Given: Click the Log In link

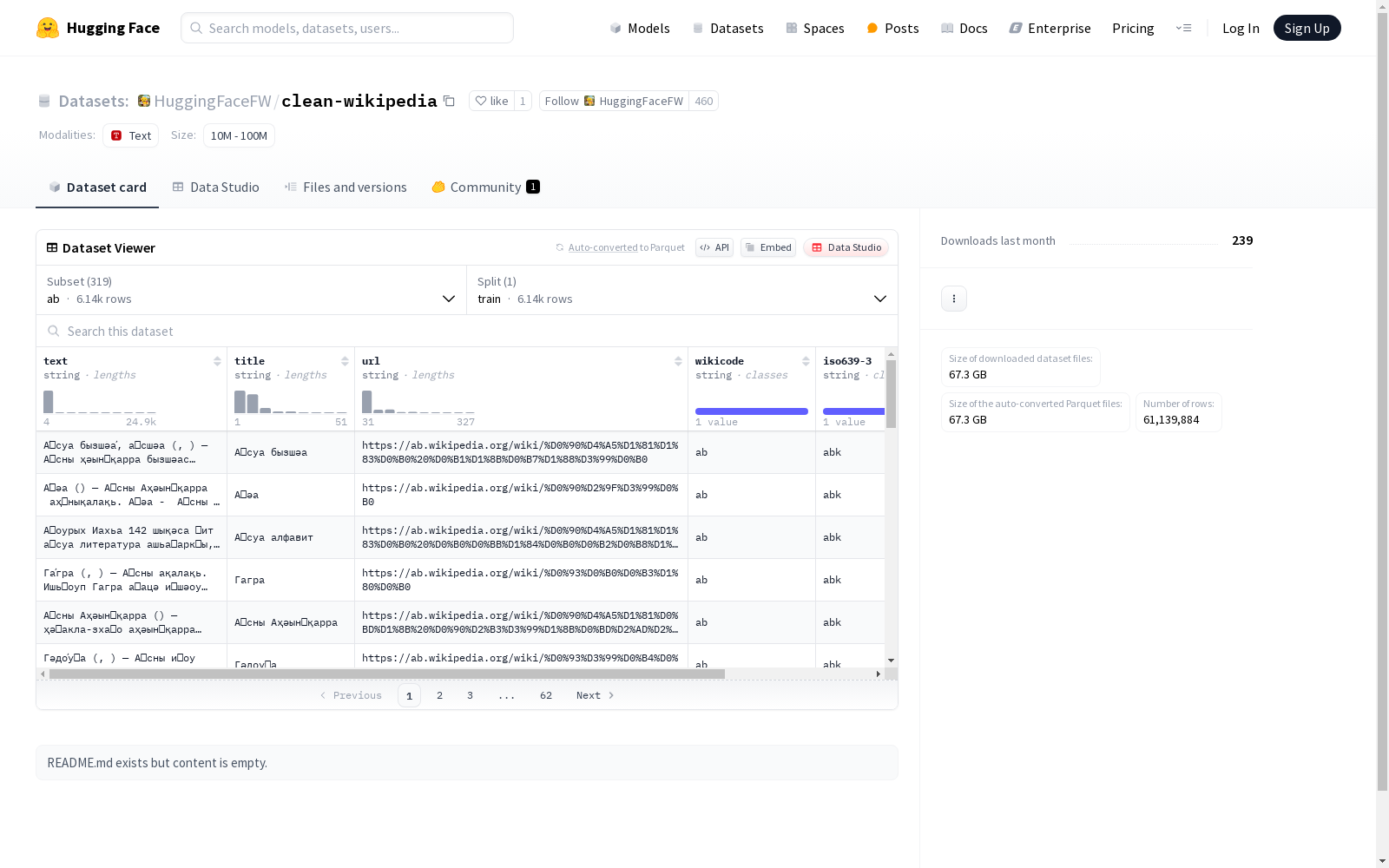Looking at the screenshot, I should point(1241,28).
